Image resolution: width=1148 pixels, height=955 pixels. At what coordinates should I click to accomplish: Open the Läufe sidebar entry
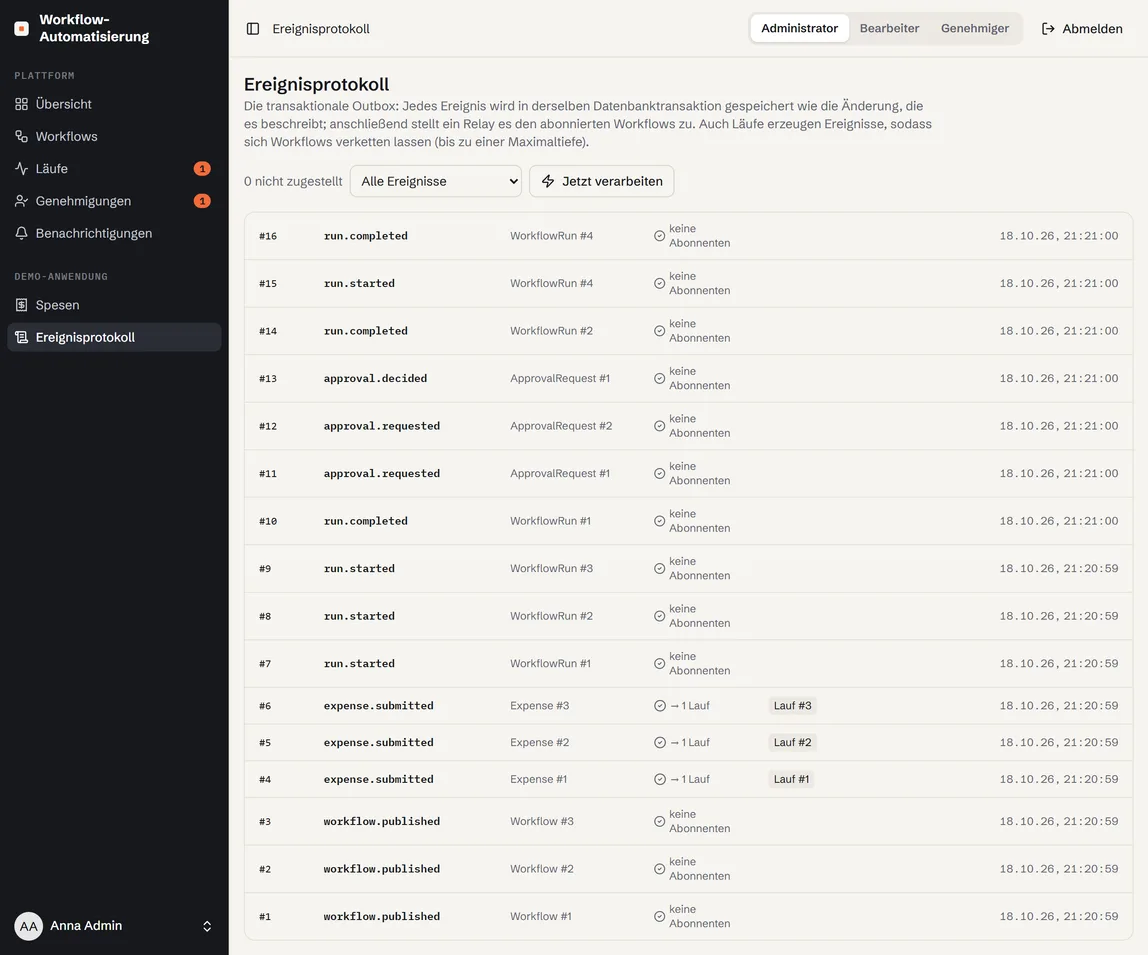point(114,168)
